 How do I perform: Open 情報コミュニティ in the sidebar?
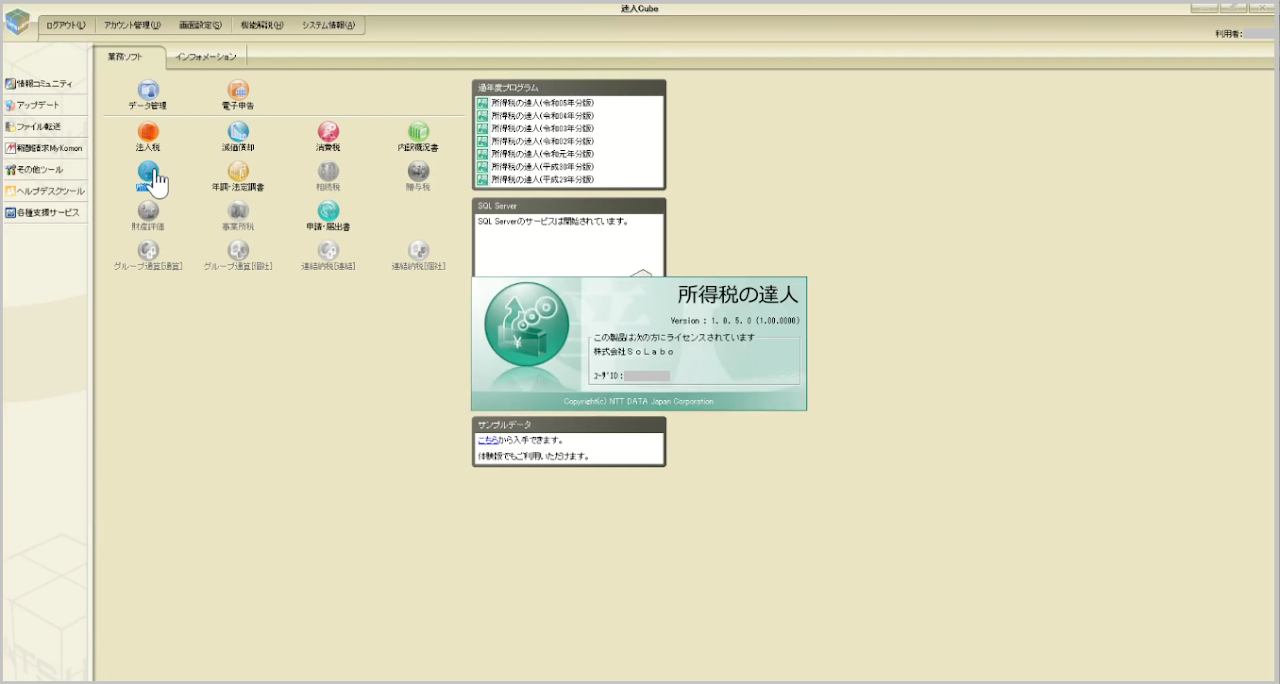click(44, 84)
